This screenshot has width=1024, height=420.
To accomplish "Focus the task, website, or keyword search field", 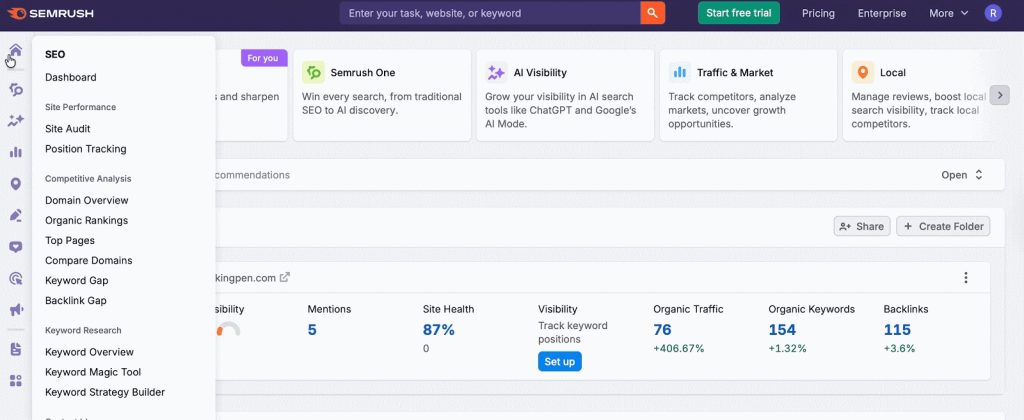I will click(490, 13).
